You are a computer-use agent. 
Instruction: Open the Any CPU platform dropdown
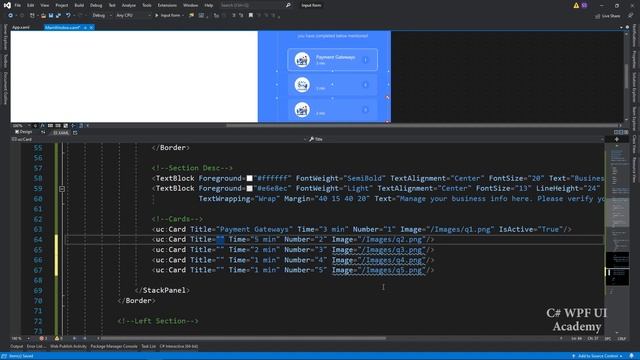133,16
